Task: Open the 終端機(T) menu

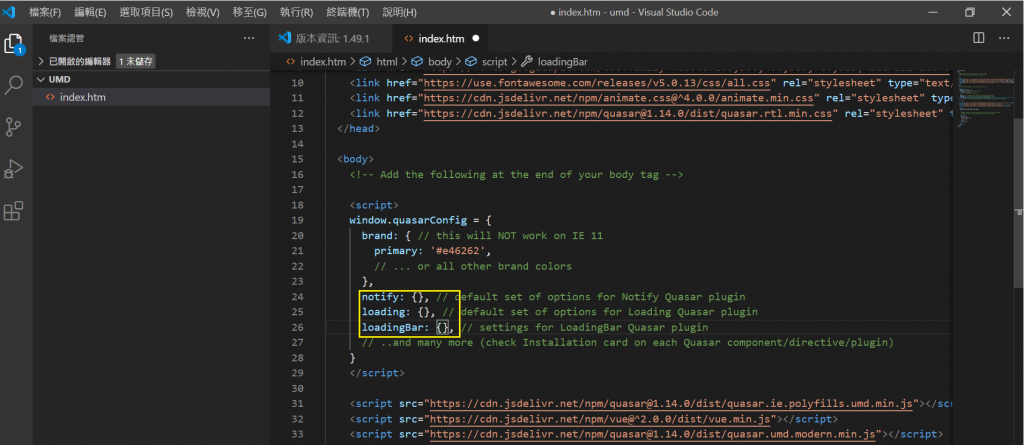Action: point(347,12)
